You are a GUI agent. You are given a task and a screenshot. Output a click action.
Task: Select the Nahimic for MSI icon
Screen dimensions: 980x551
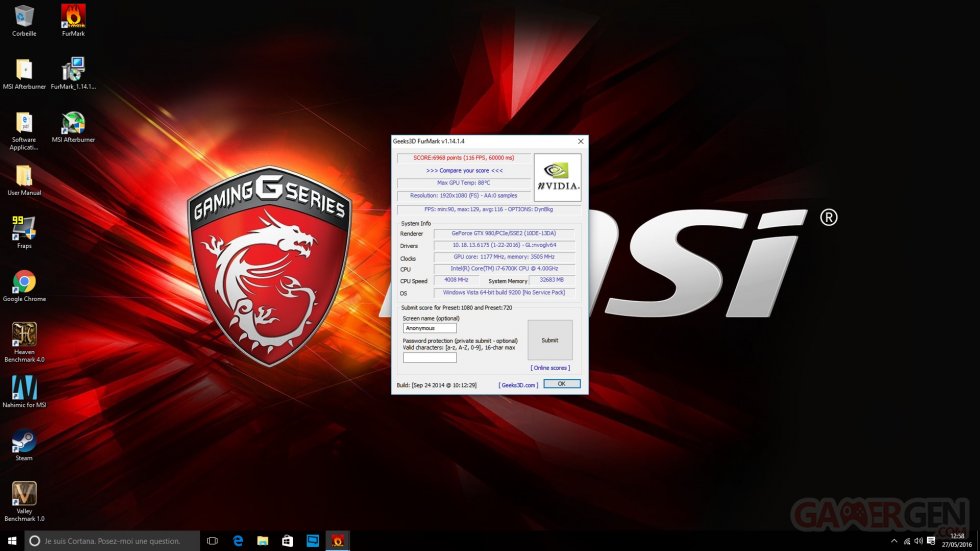[24, 392]
